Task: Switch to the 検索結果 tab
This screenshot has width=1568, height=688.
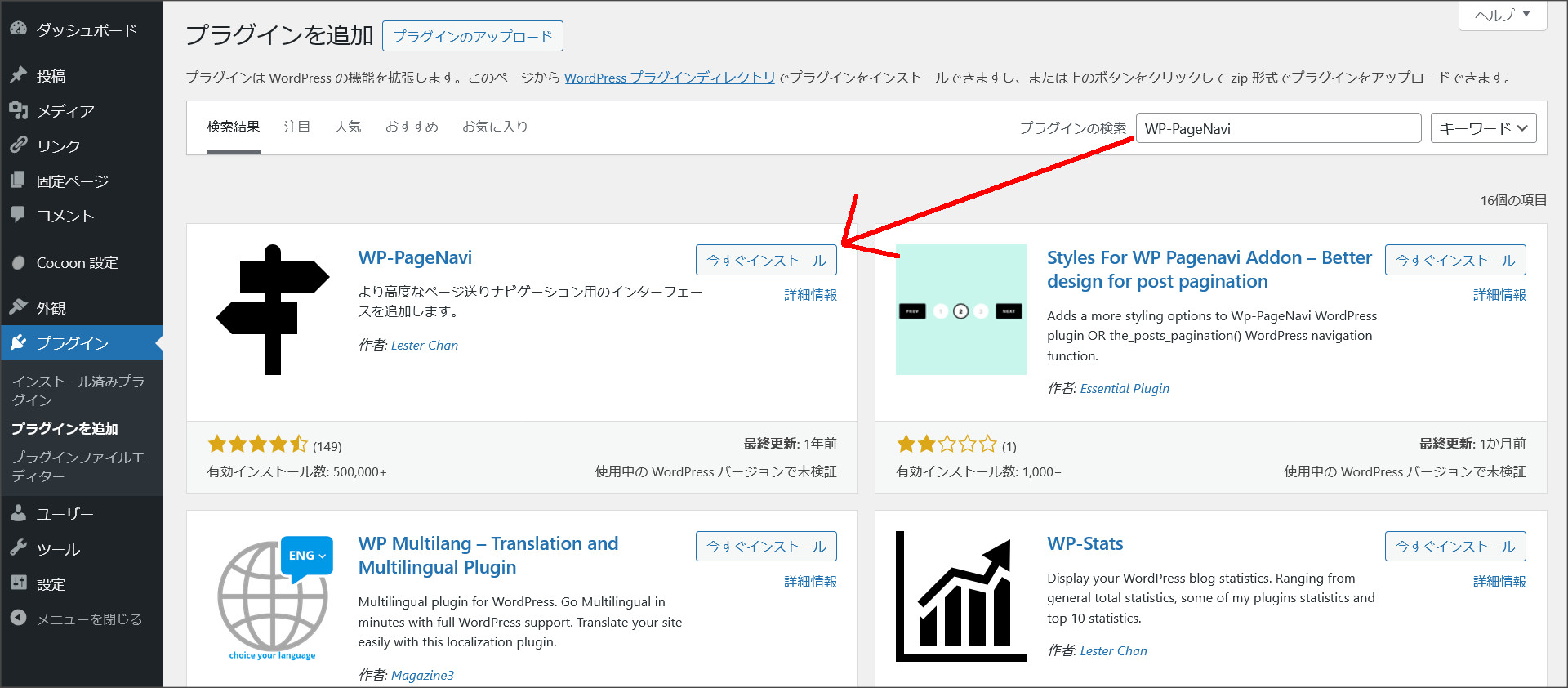Action: [234, 127]
